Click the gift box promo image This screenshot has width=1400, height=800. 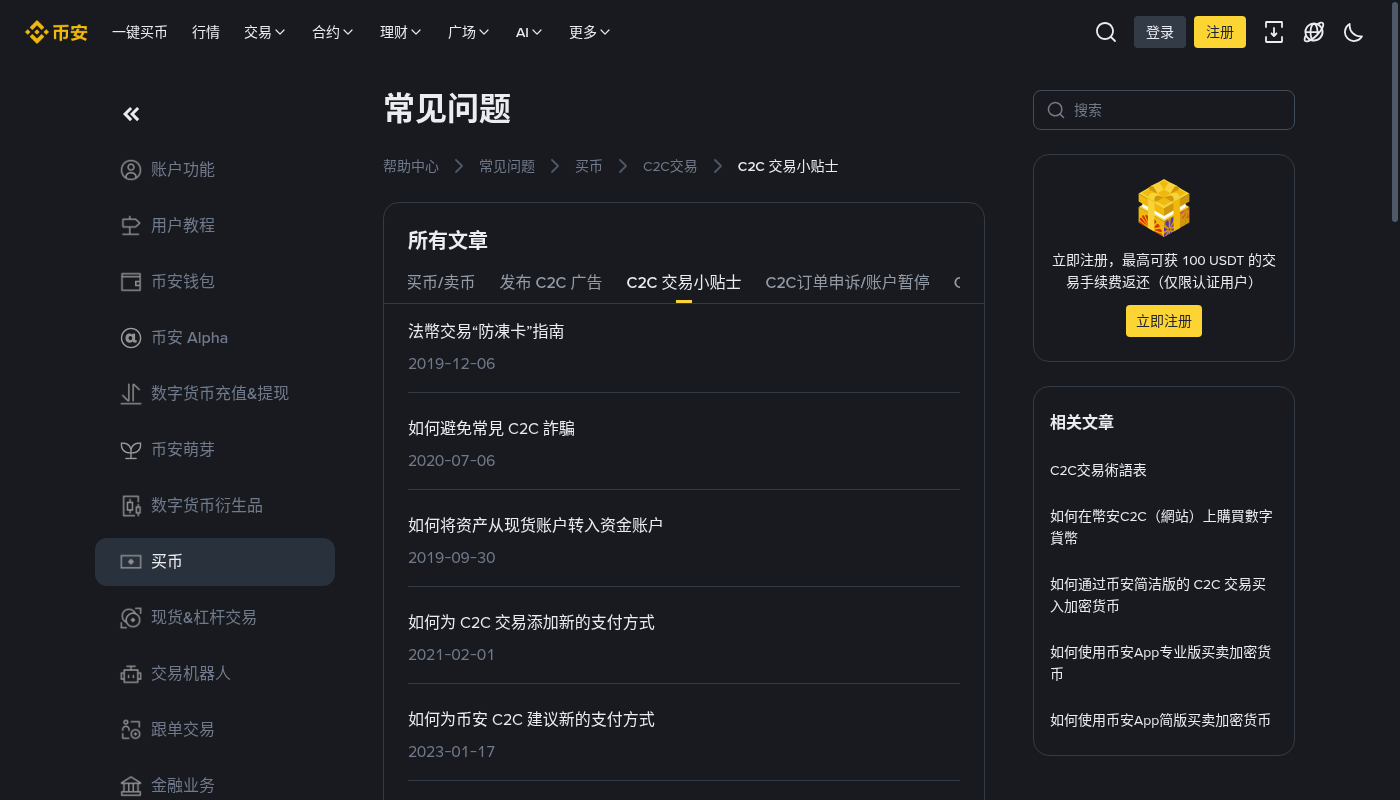tap(1164, 208)
